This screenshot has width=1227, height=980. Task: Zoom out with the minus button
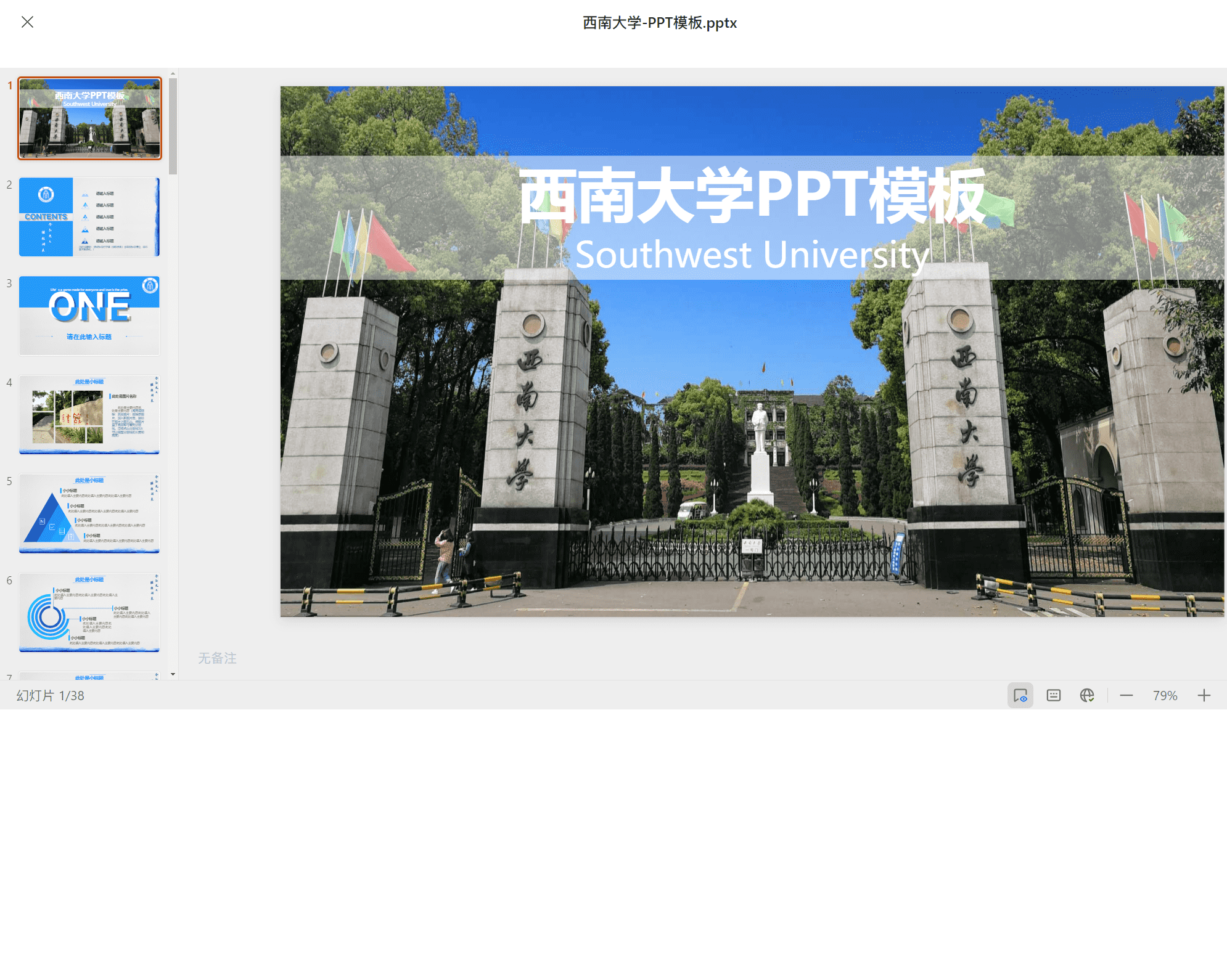(1126, 695)
